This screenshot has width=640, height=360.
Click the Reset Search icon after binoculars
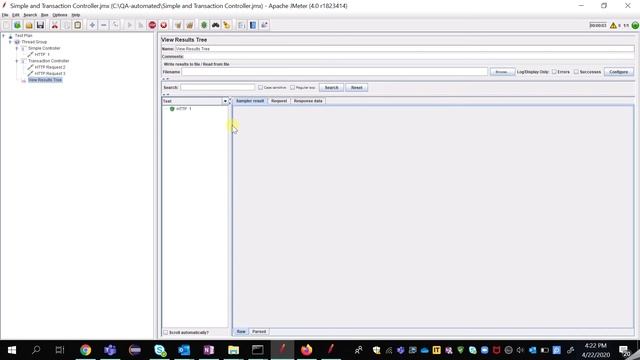pos(227,25)
